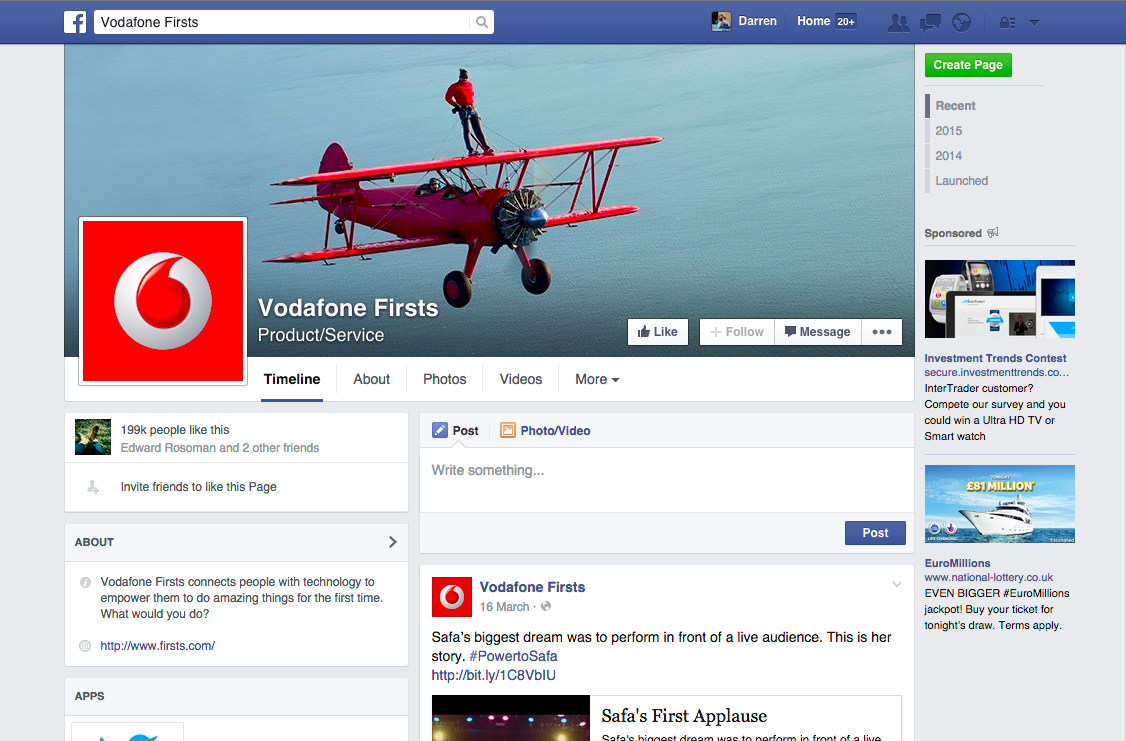Open the http://www.firsts.com/ link
1126x741 pixels.
[157, 646]
